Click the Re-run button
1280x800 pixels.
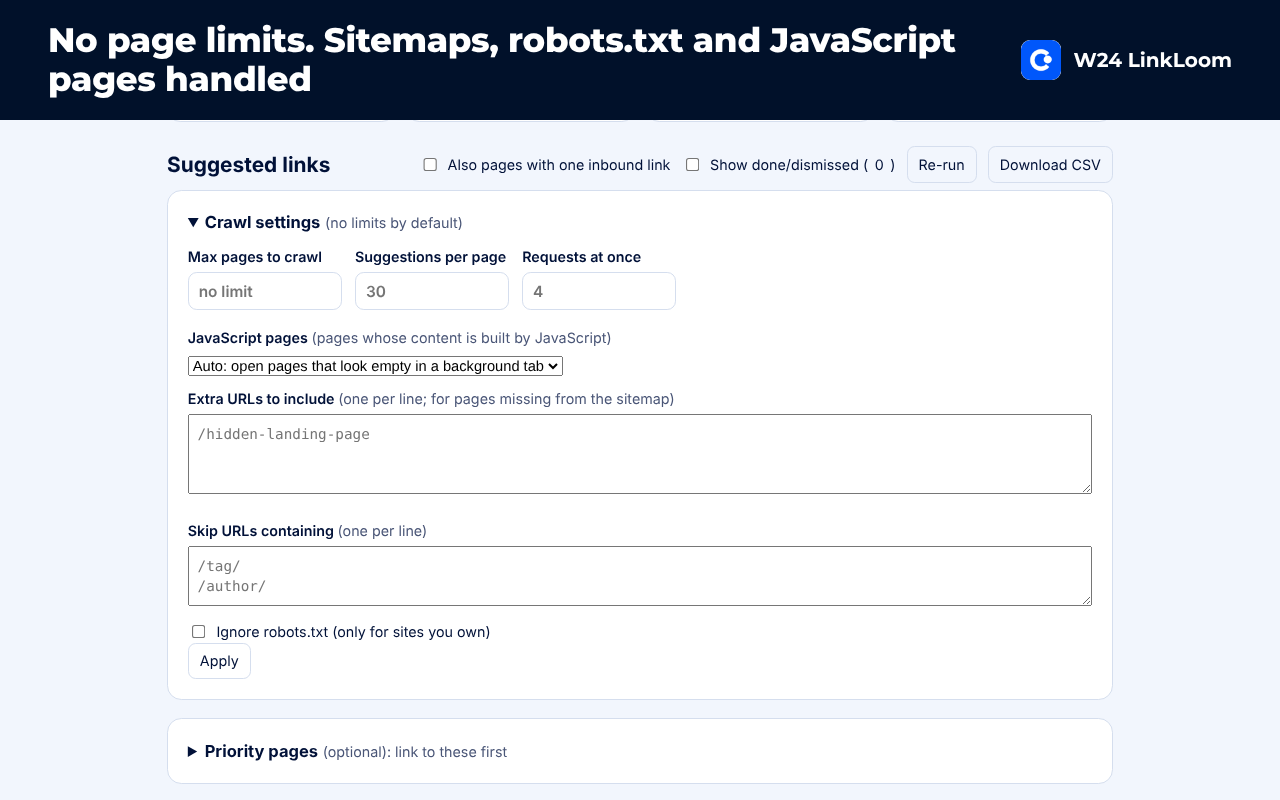pos(941,165)
